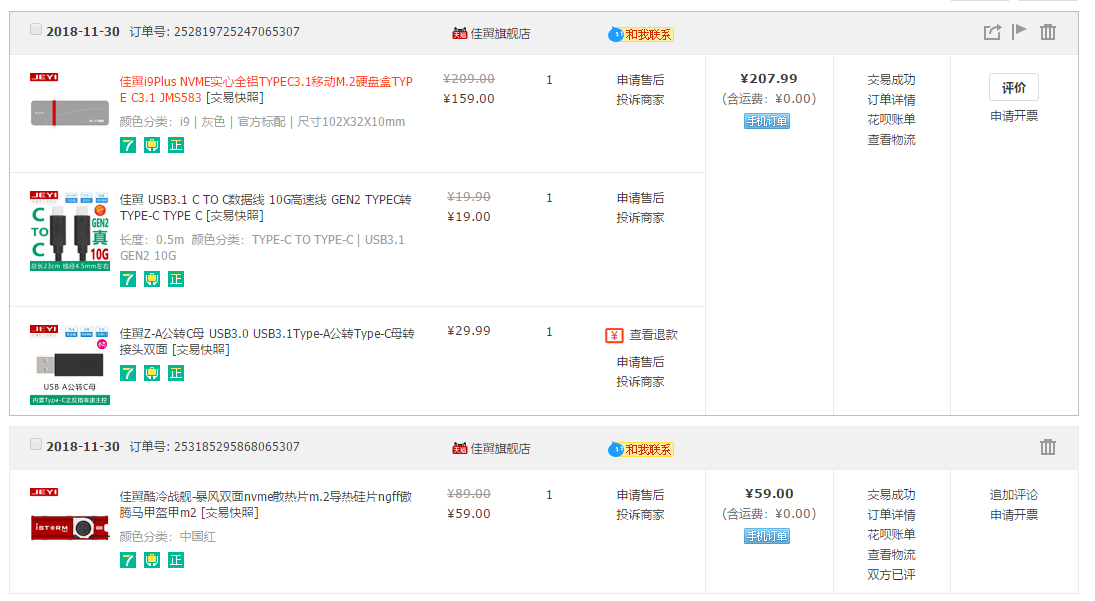Click the 正 icon under the USB3.1 cable item
Image resolution: width=1095 pixels, height=601 pixels.
tap(176, 279)
